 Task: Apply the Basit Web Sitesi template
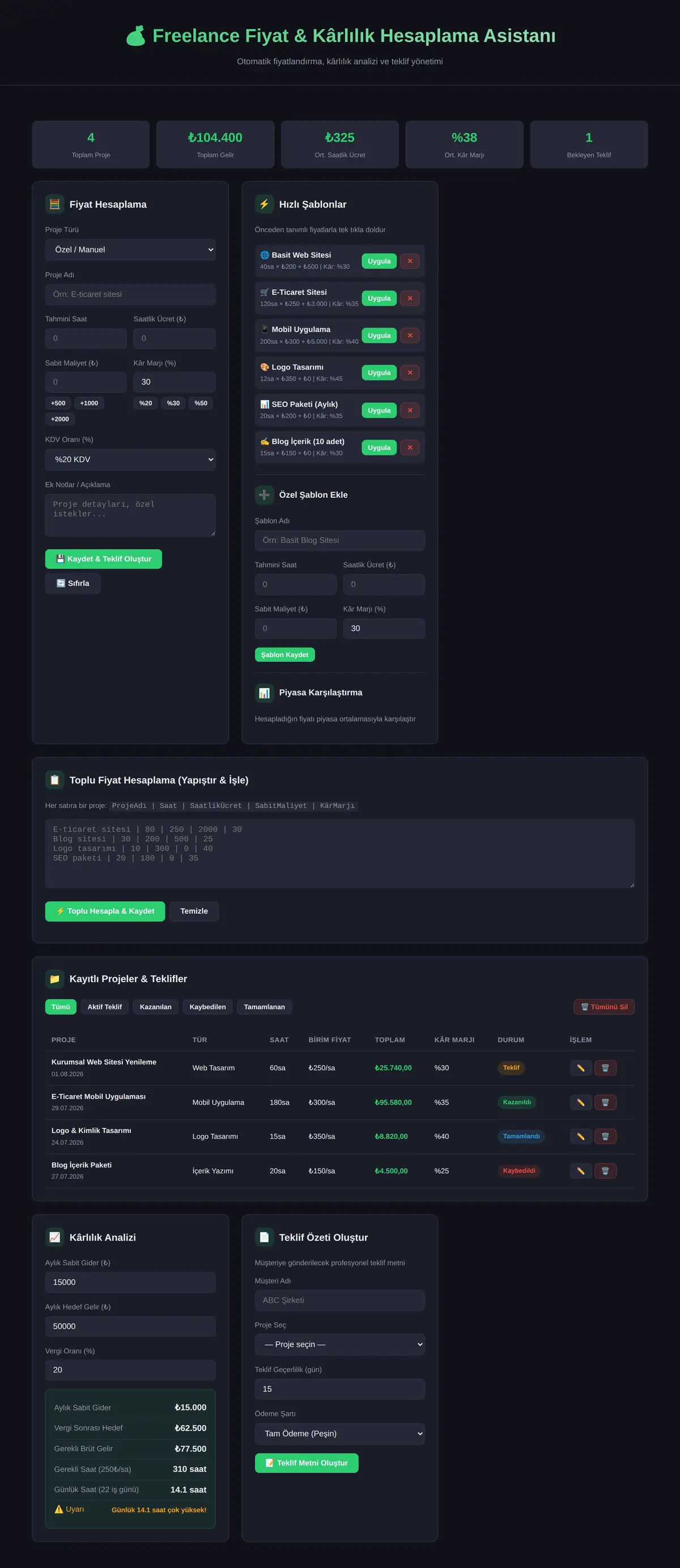[x=379, y=261]
